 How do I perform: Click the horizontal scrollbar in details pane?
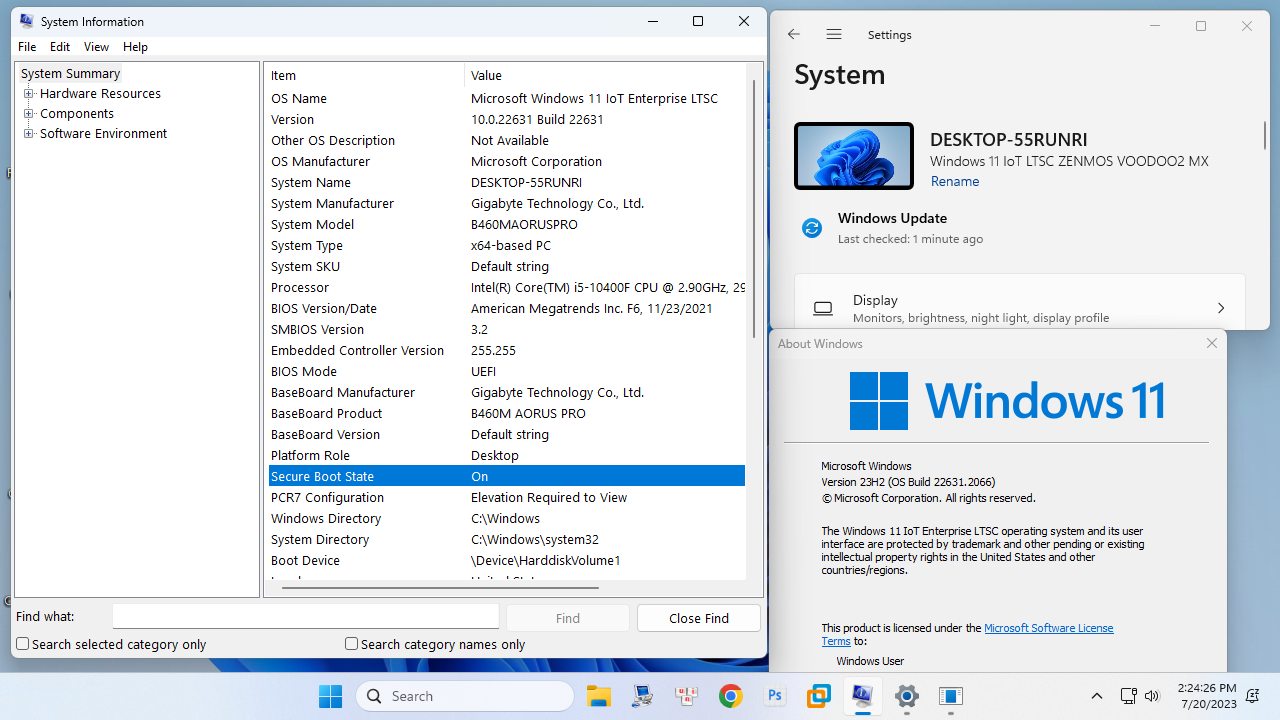(x=440, y=588)
